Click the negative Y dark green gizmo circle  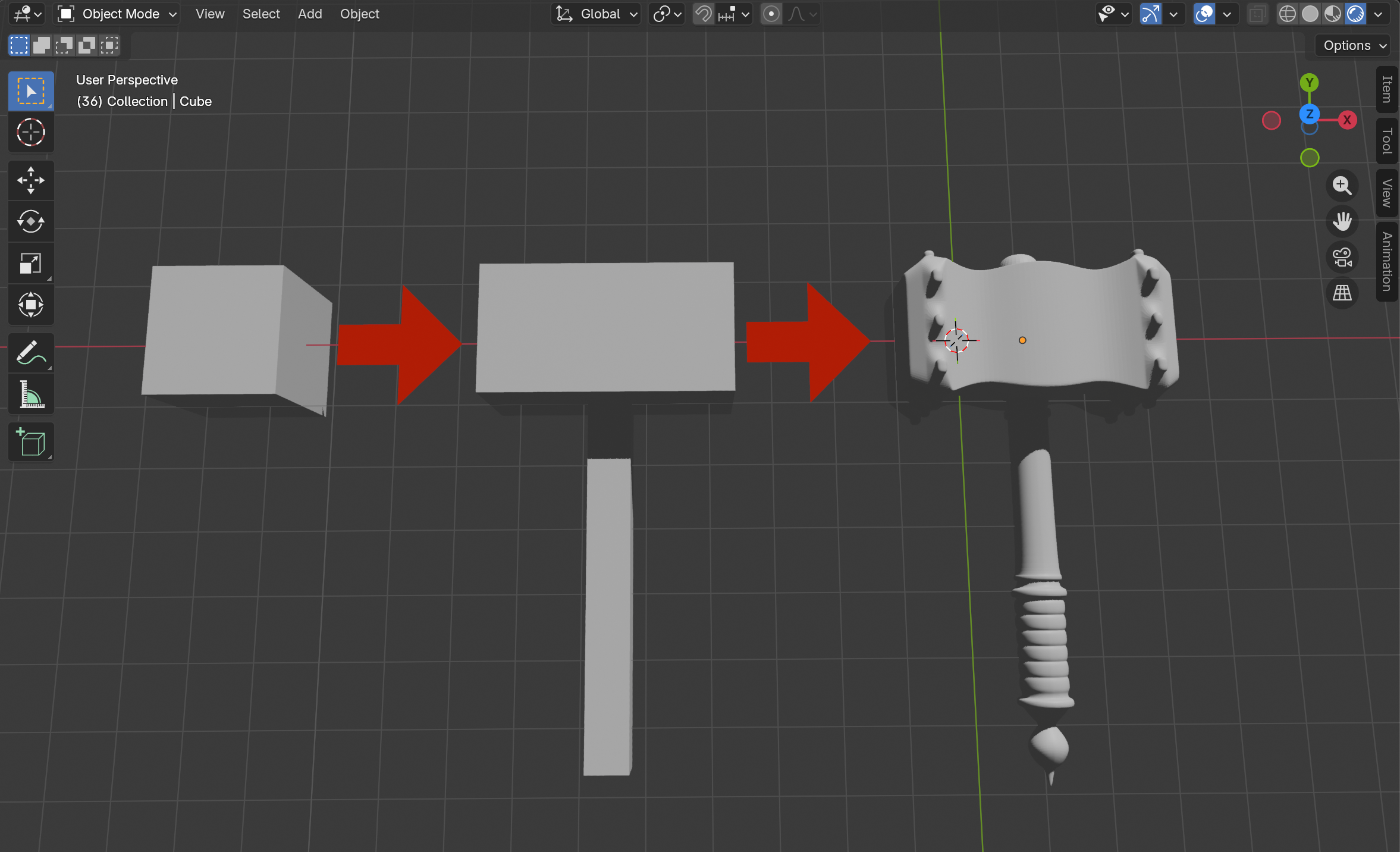(x=1310, y=158)
